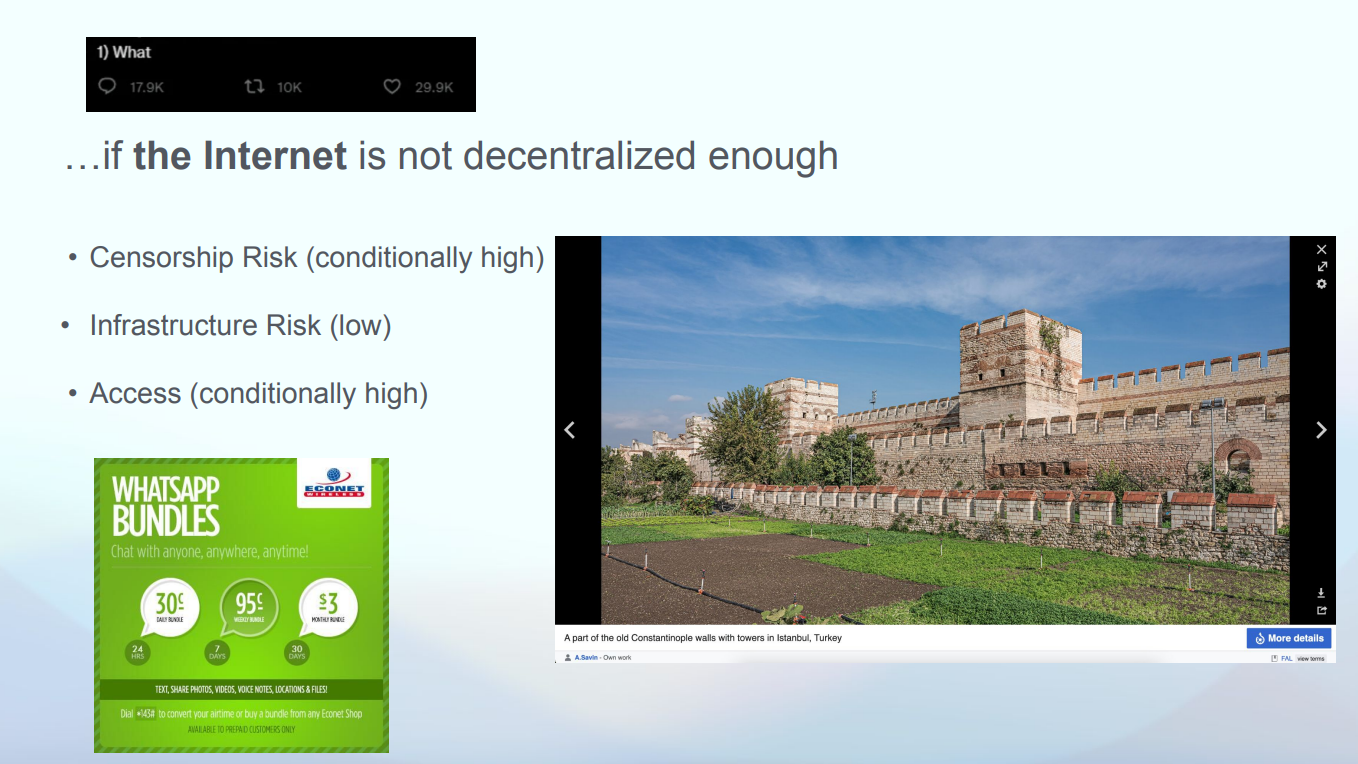The image size is (1358, 764).
Task: Open image viewer settings gear
Action: tap(1321, 284)
